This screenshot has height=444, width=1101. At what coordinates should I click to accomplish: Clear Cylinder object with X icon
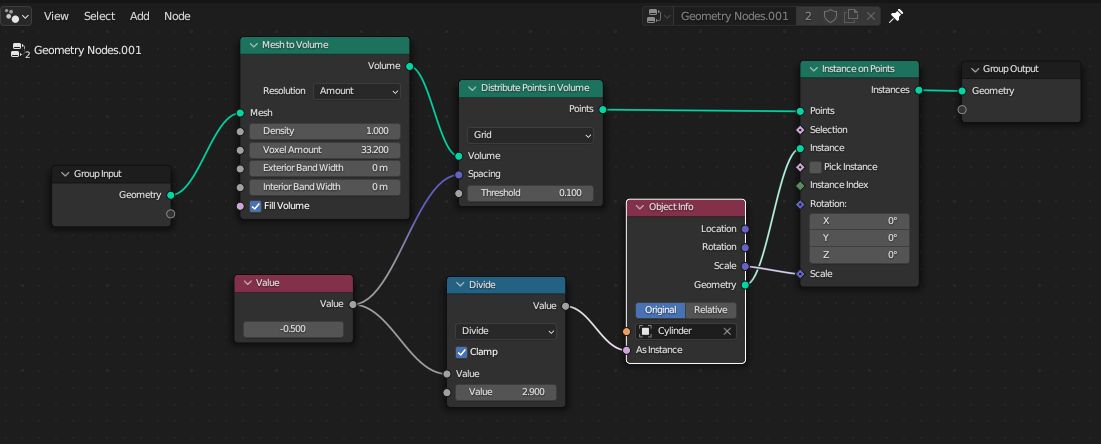727,331
